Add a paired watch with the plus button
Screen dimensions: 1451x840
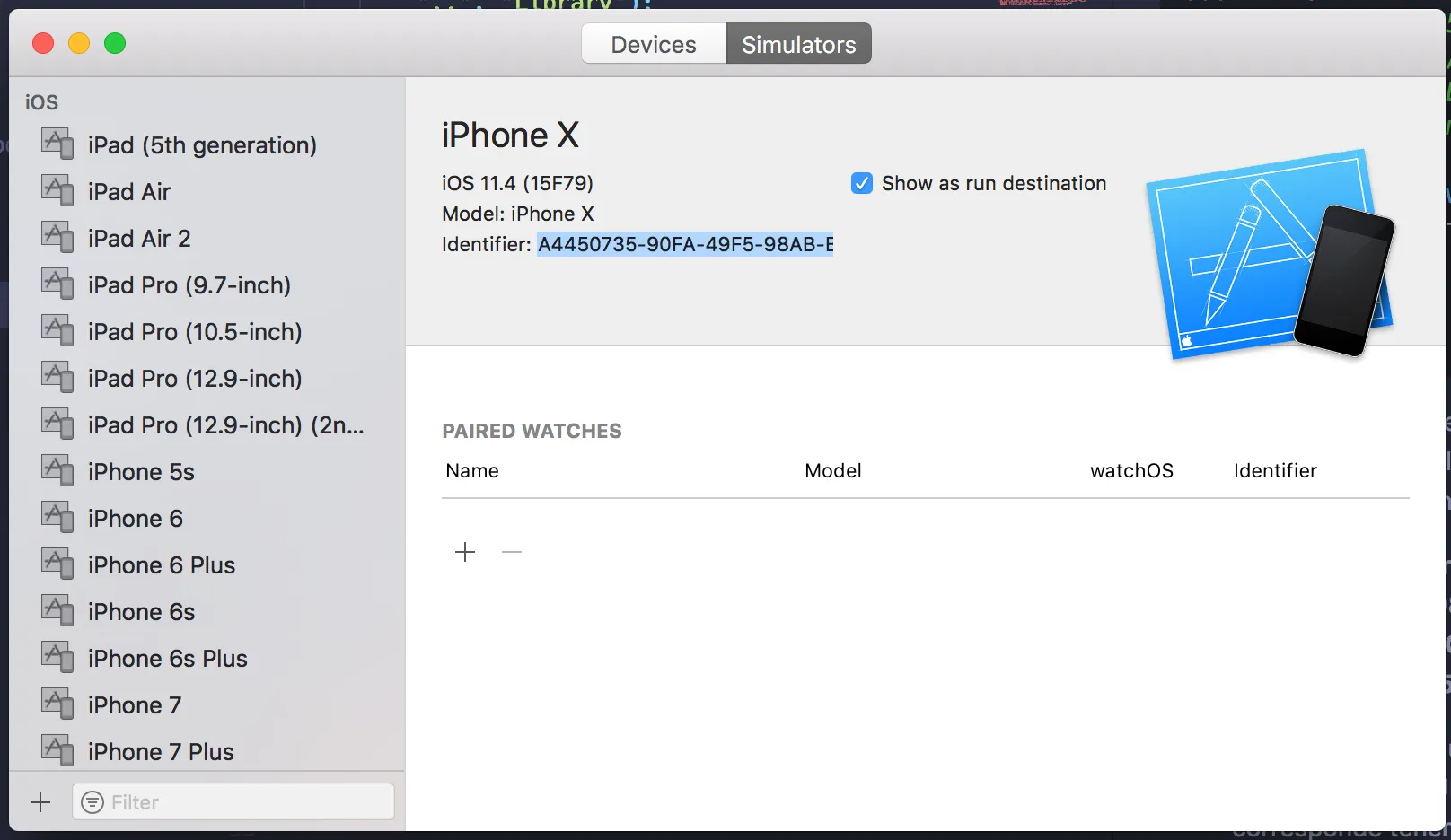click(x=465, y=552)
